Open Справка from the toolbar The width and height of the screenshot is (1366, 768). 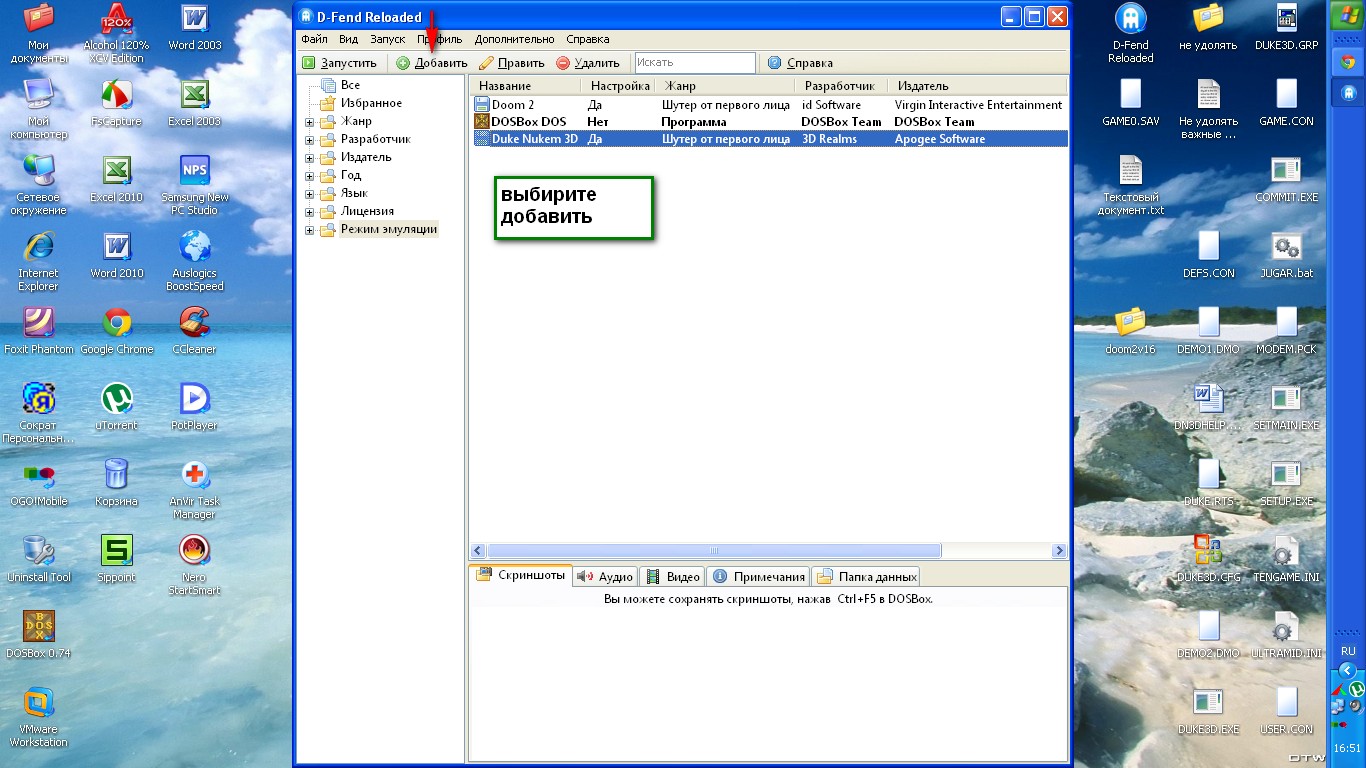point(800,63)
